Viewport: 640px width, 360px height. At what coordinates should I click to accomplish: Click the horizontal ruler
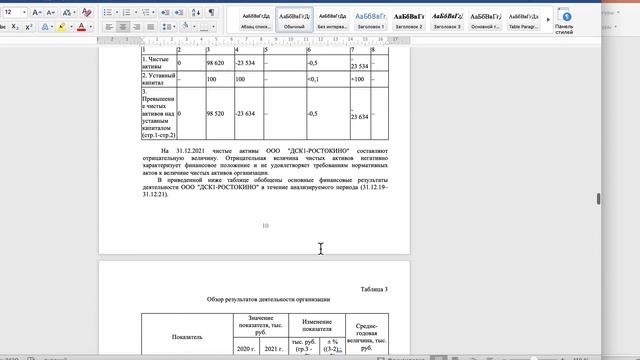(254, 40)
